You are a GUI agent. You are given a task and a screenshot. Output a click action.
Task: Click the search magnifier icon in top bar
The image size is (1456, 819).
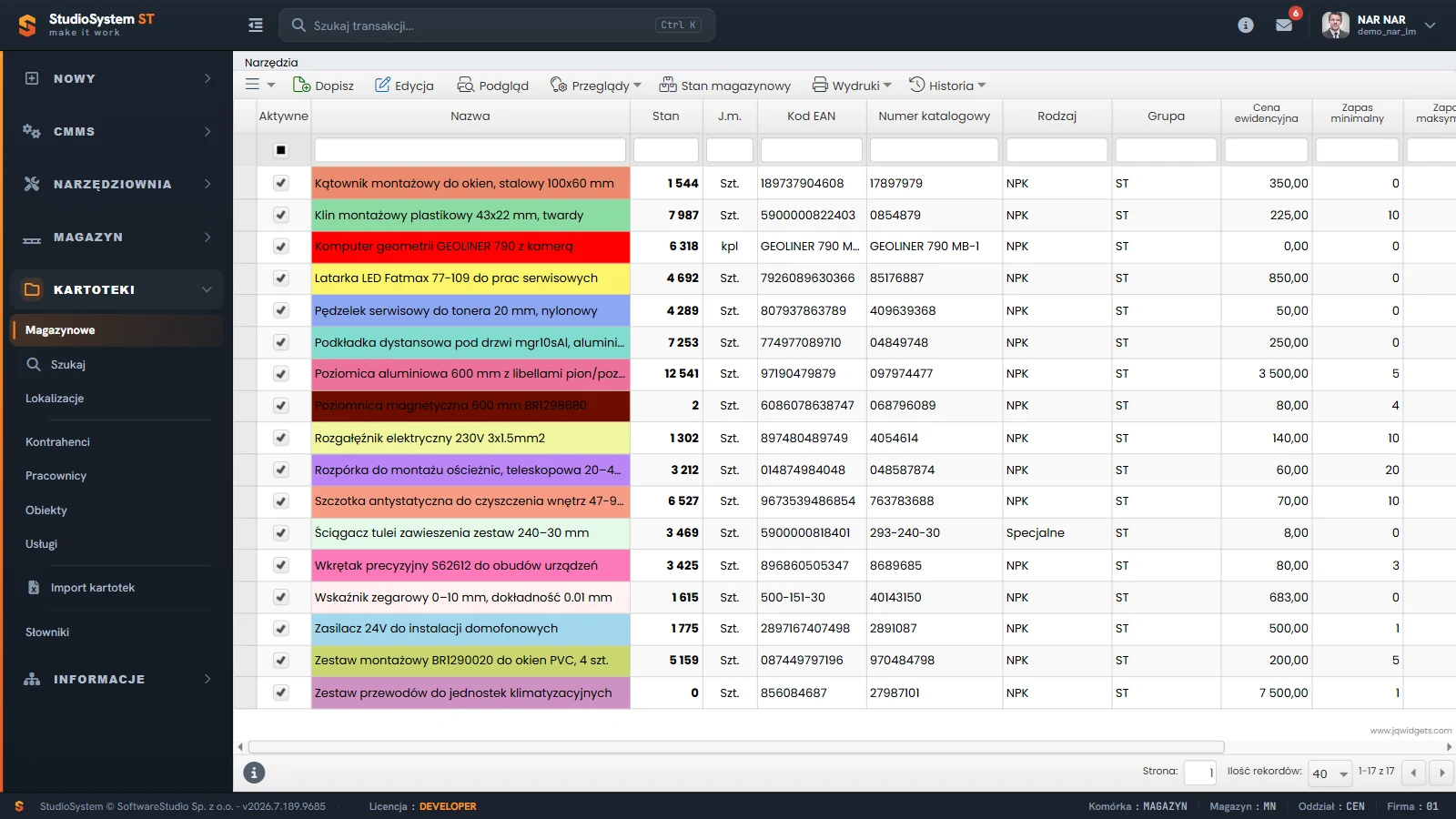click(x=298, y=25)
